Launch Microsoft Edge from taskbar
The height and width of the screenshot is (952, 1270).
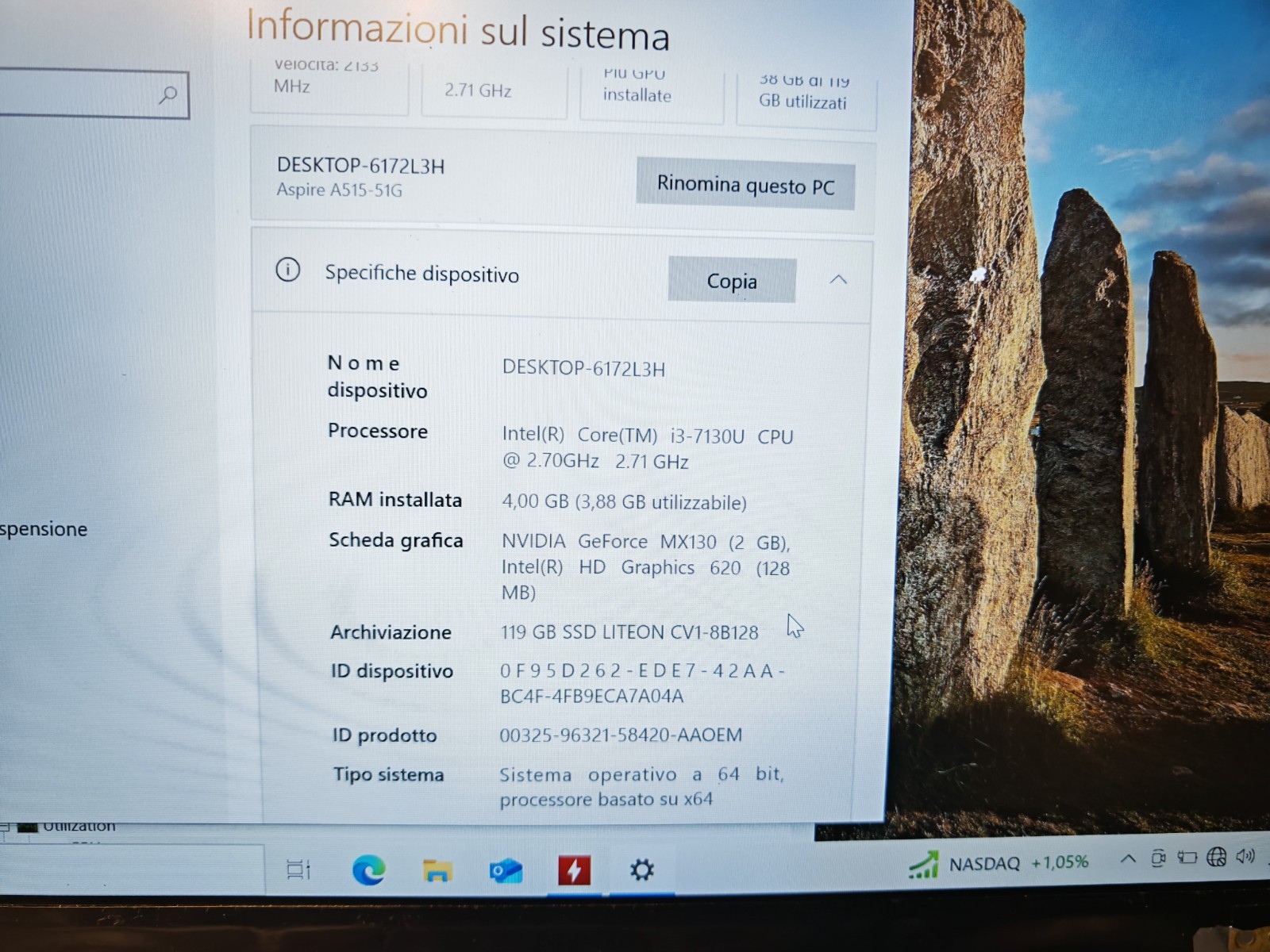(368, 870)
